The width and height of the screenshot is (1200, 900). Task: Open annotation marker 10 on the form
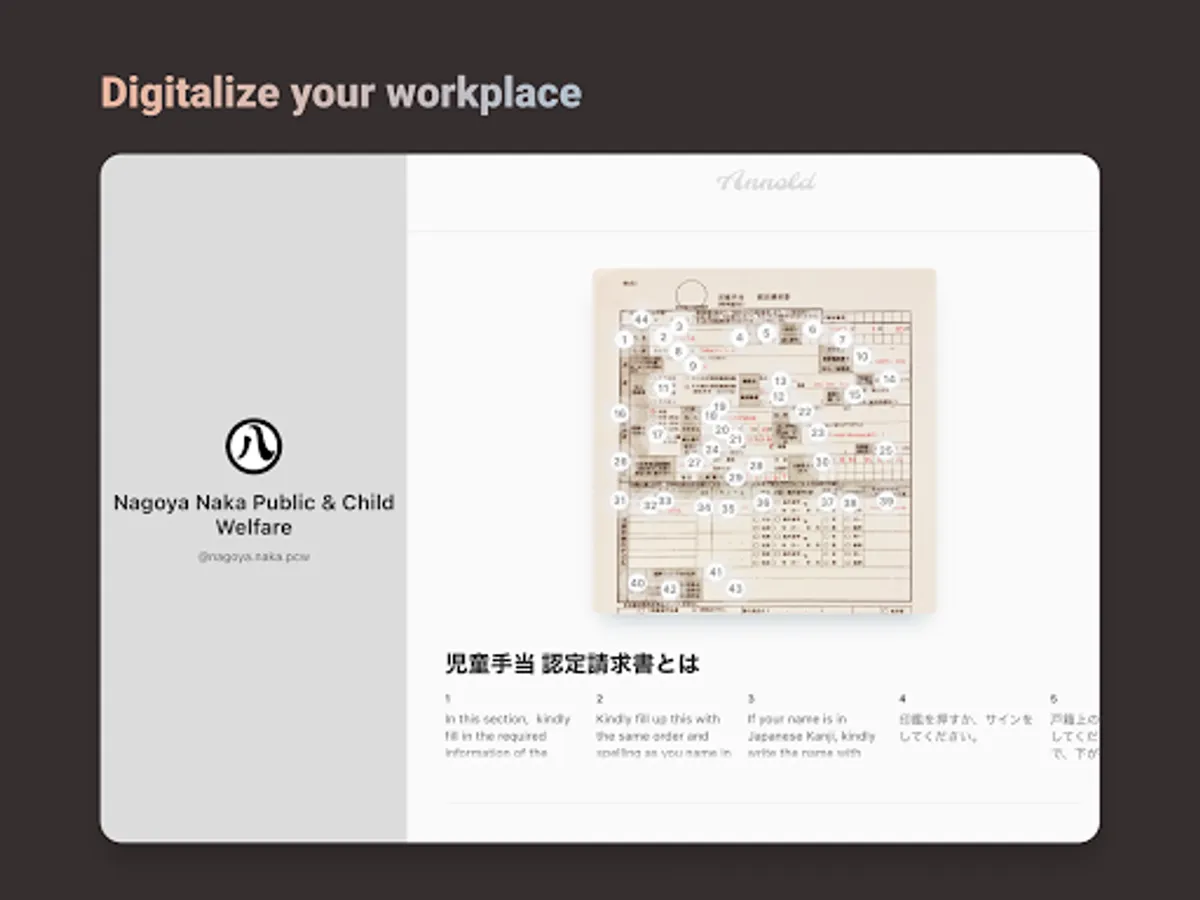(862, 356)
